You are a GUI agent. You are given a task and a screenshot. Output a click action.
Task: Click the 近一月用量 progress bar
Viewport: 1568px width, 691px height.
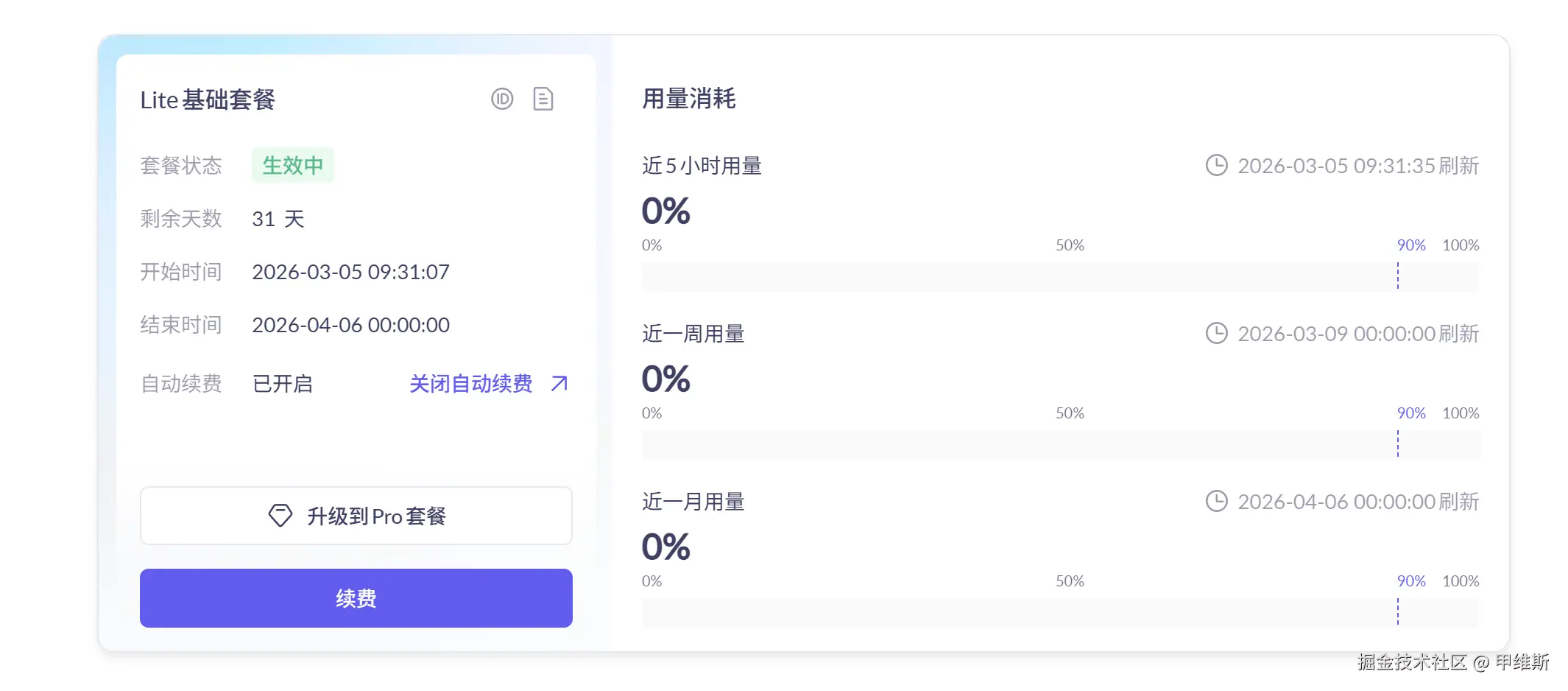[x=1060, y=613]
